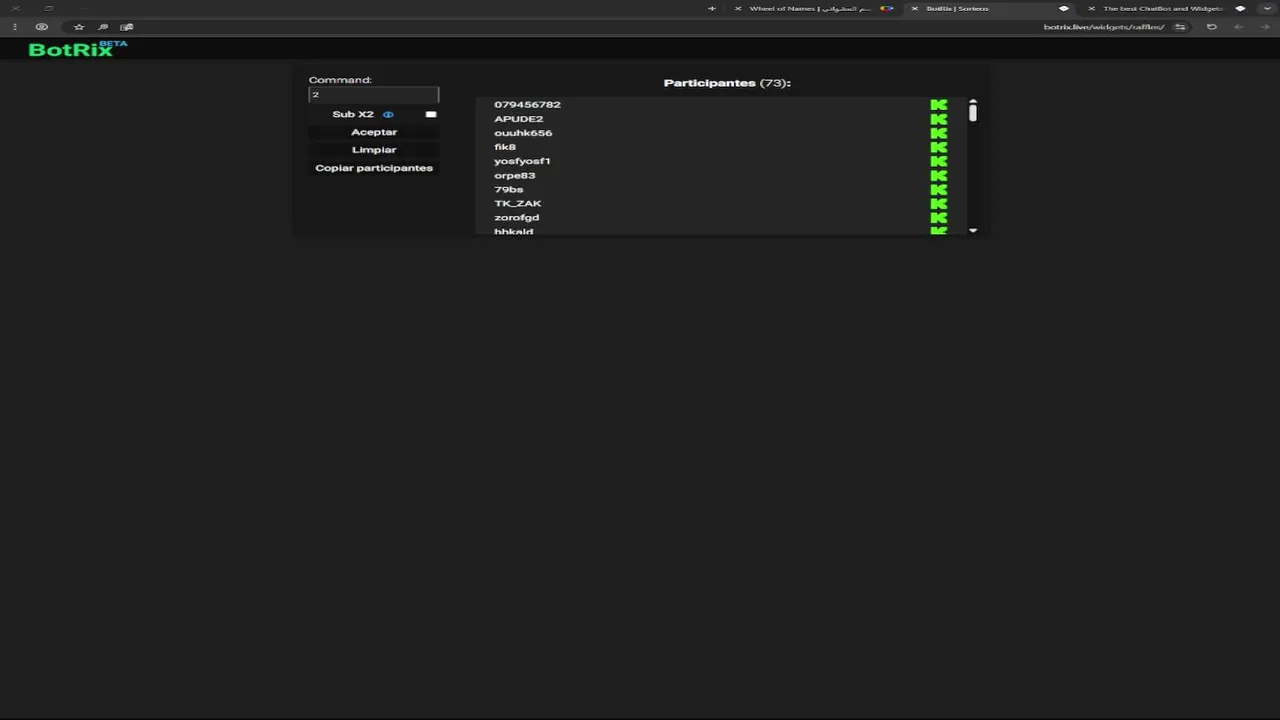Select participant yosfyosf1
1280x720 pixels.
(x=522, y=161)
